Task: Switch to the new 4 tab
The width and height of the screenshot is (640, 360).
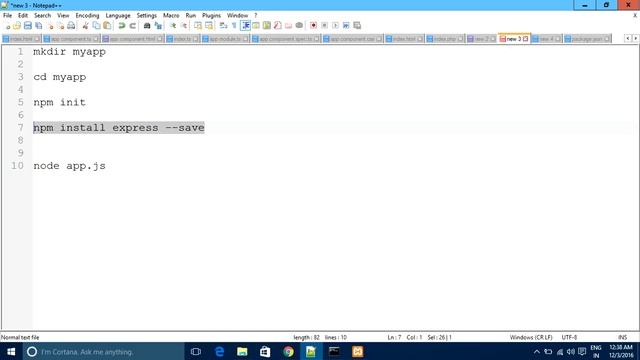Action: pos(547,39)
